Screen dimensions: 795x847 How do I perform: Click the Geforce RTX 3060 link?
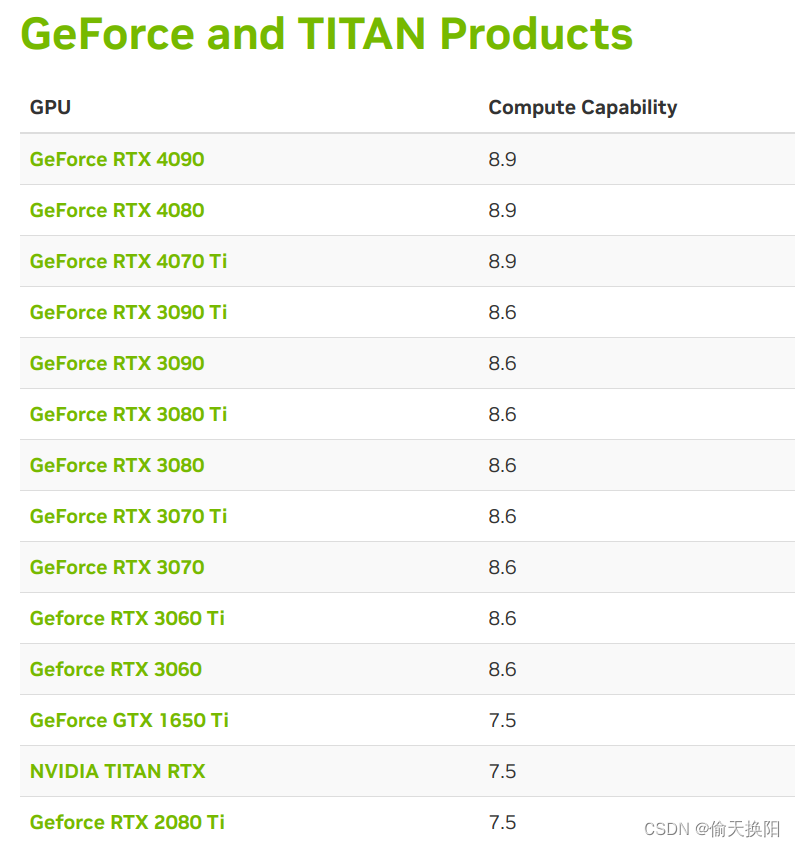(116, 669)
